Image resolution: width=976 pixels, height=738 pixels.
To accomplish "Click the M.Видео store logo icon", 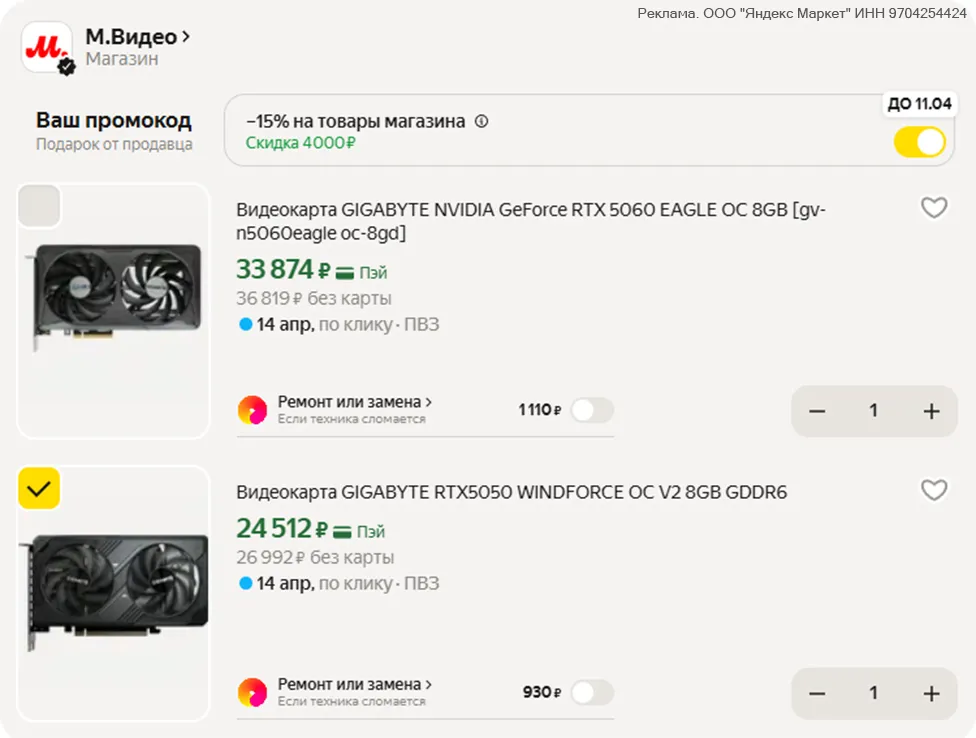I will click(47, 47).
